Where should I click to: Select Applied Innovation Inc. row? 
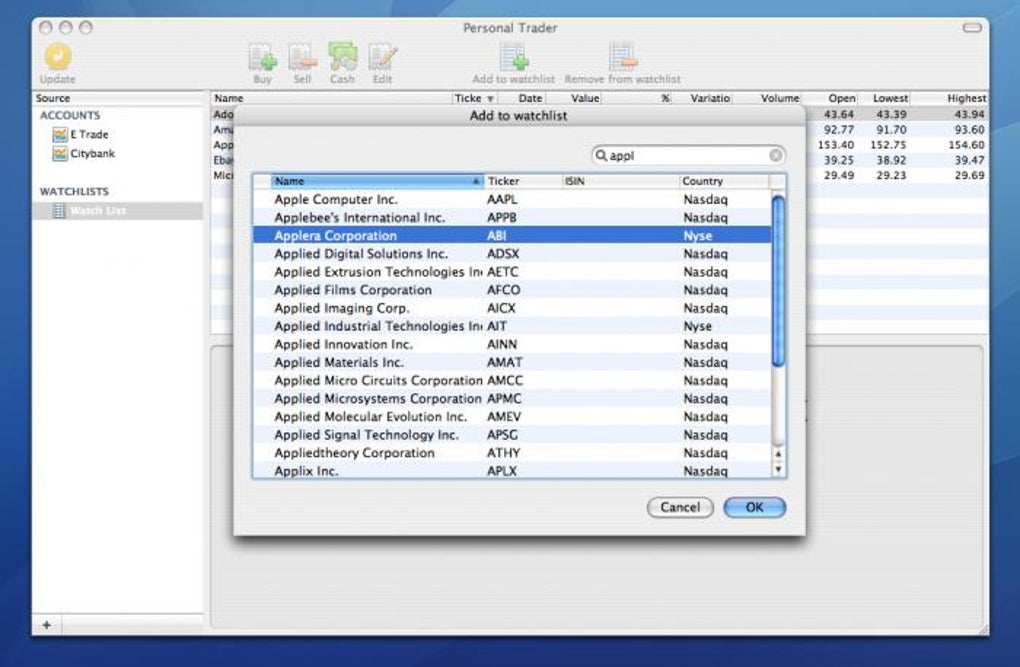511,345
